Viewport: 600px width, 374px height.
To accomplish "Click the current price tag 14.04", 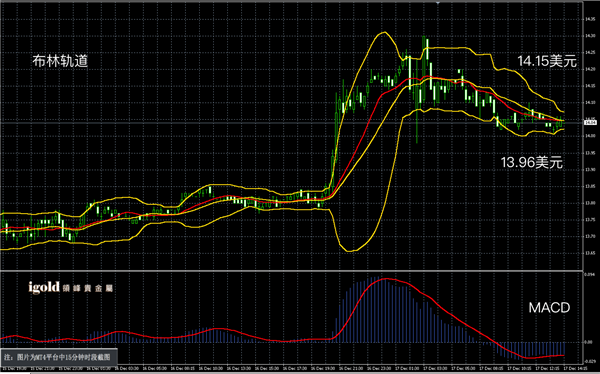I will (590, 122).
